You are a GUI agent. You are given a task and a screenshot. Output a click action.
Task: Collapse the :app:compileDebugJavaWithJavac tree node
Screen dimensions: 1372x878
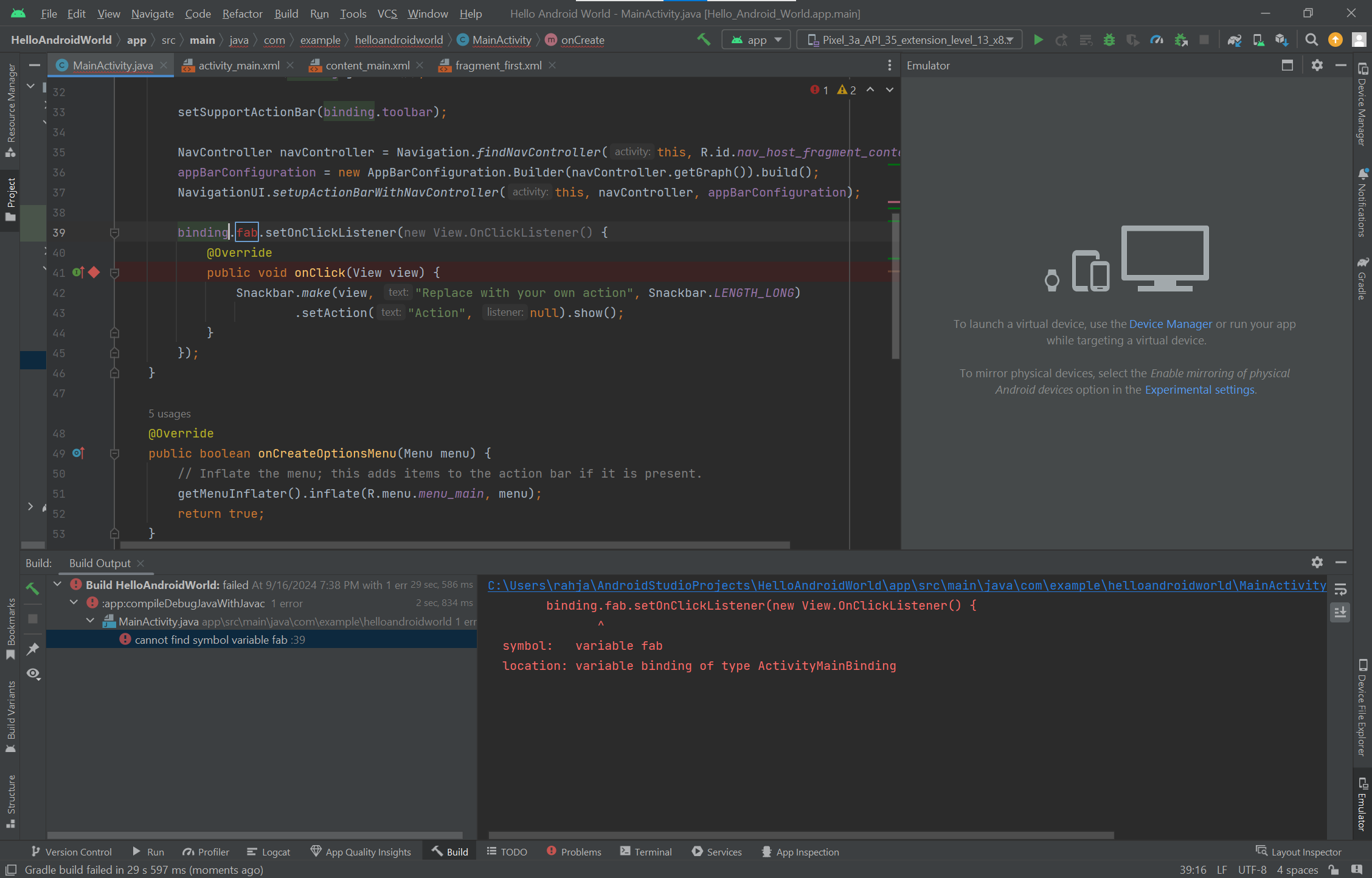(74, 602)
